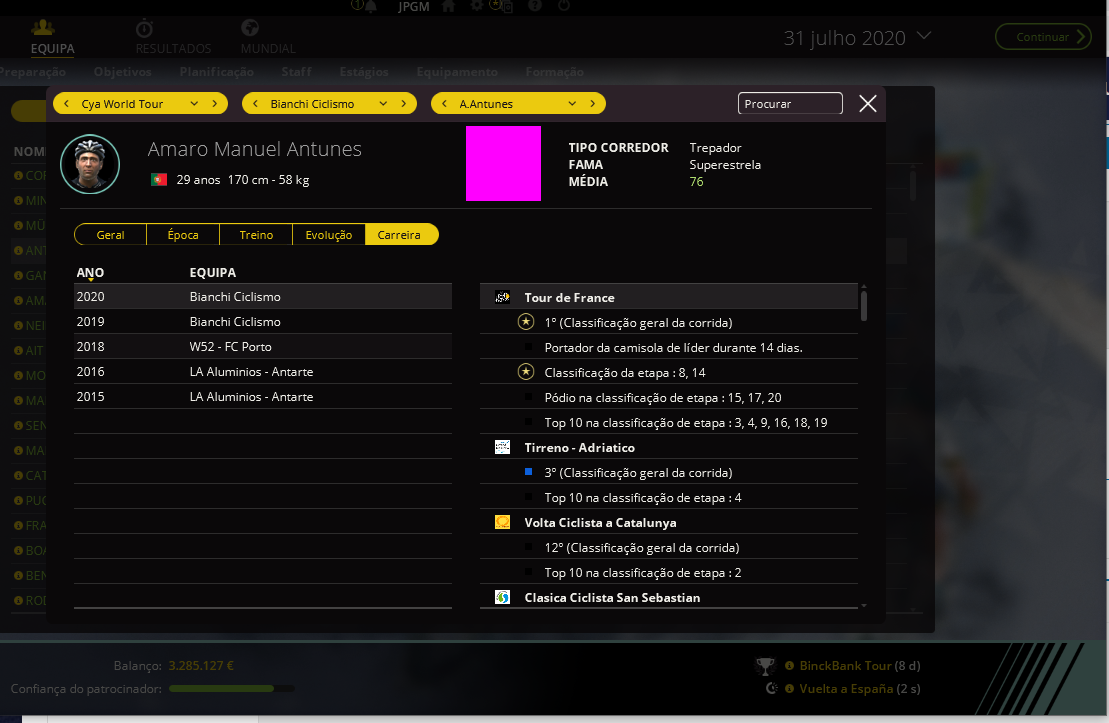Click 12º (Classificação geral da corrida) entry
Image resolution: width=1109 pixels, height=723 pixels.
point(641,548)
